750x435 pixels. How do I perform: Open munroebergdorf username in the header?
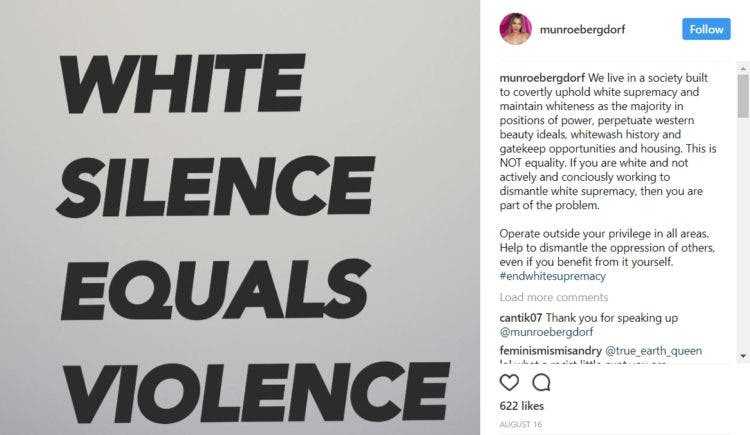(582, 30)
